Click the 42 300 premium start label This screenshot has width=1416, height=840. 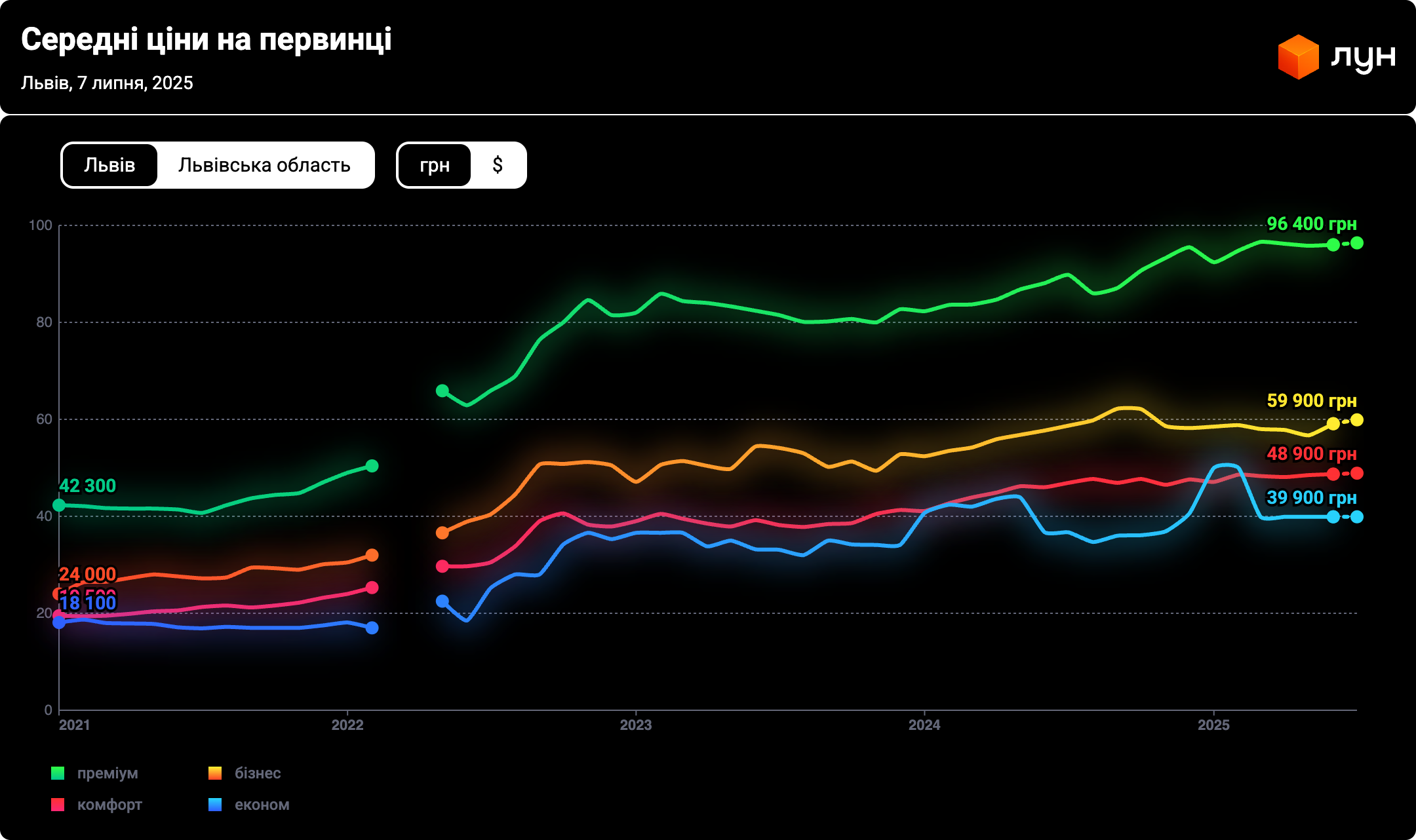coord(87,486)
